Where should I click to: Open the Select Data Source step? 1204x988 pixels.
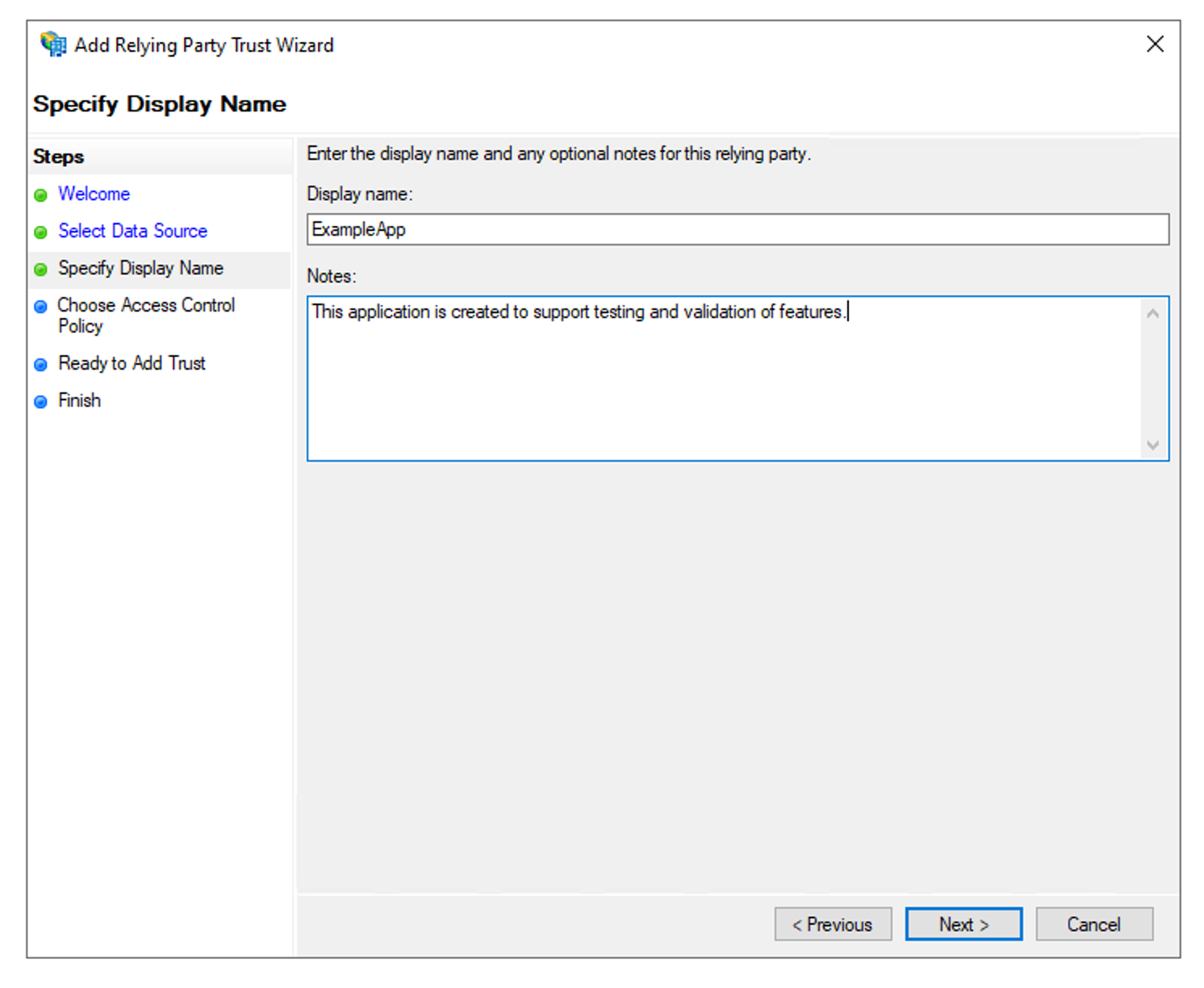(x=132, y=231)
